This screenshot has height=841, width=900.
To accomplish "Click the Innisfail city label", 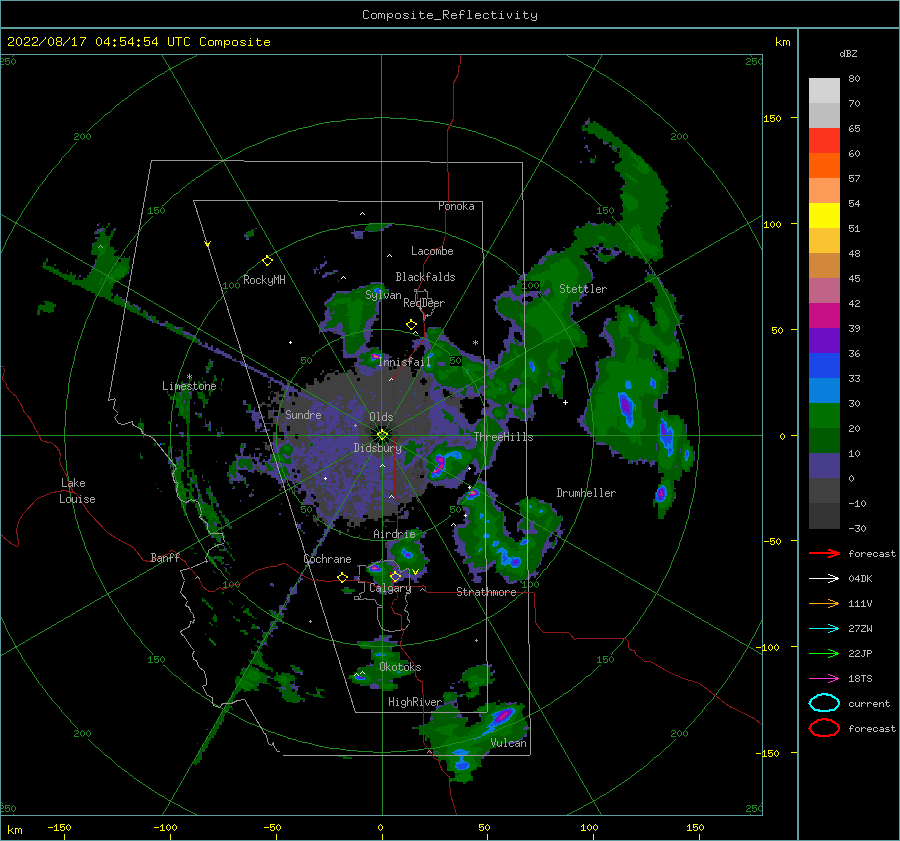I will click(405, 362).
